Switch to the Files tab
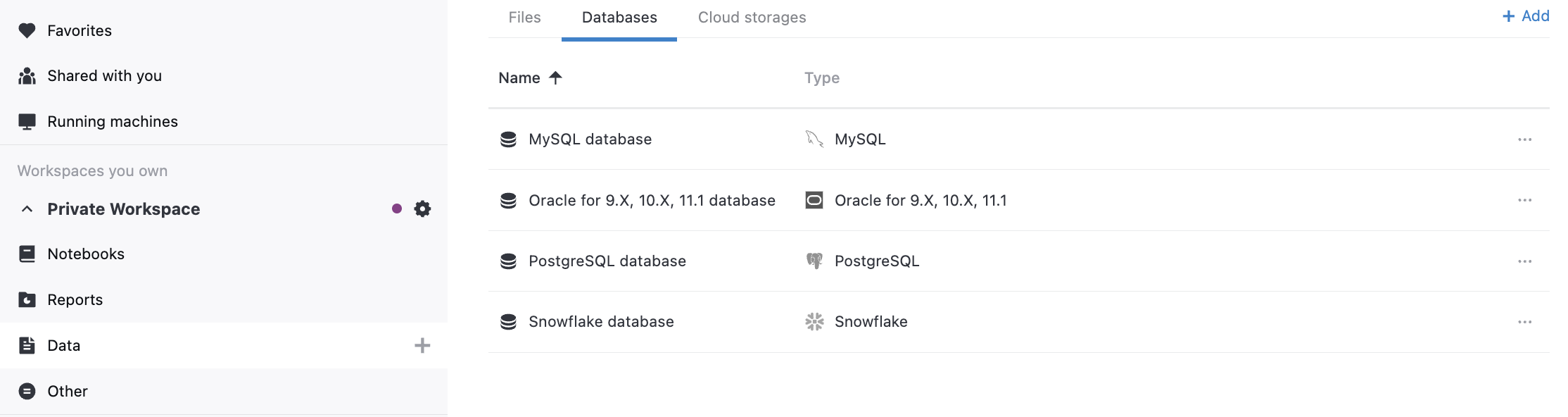 tap(524, 17)
